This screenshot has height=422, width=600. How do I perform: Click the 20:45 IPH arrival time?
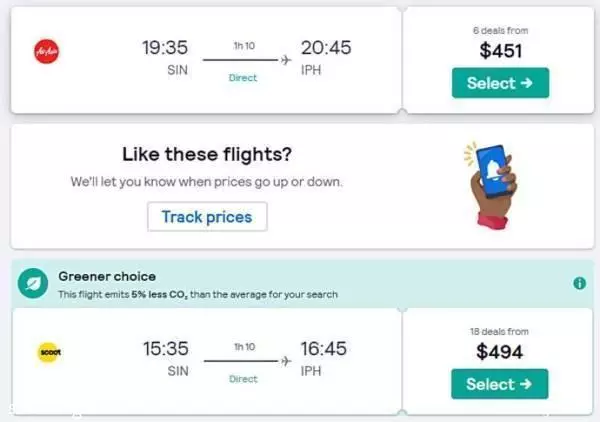326,48
